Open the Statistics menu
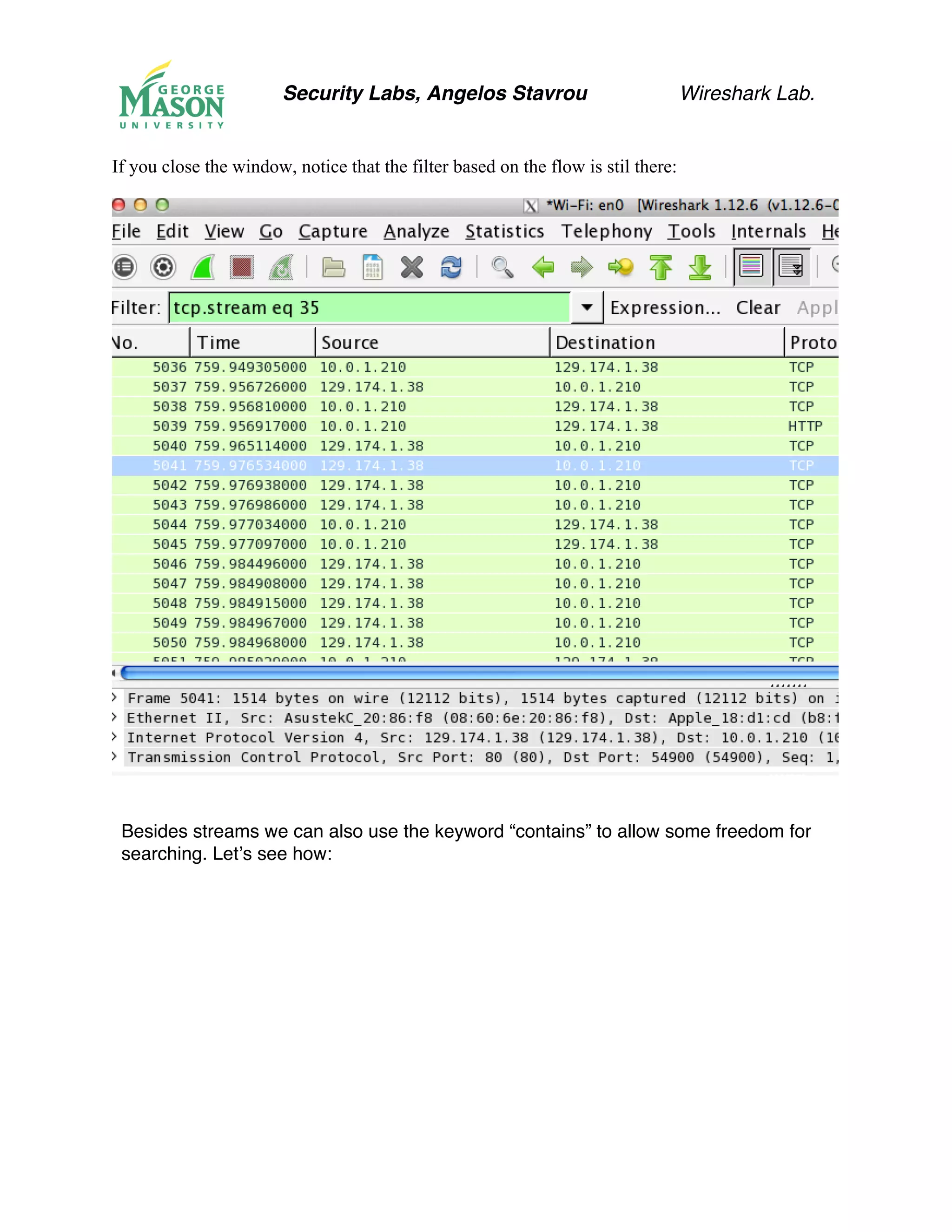952x1232 pixels. click(505, 231)
